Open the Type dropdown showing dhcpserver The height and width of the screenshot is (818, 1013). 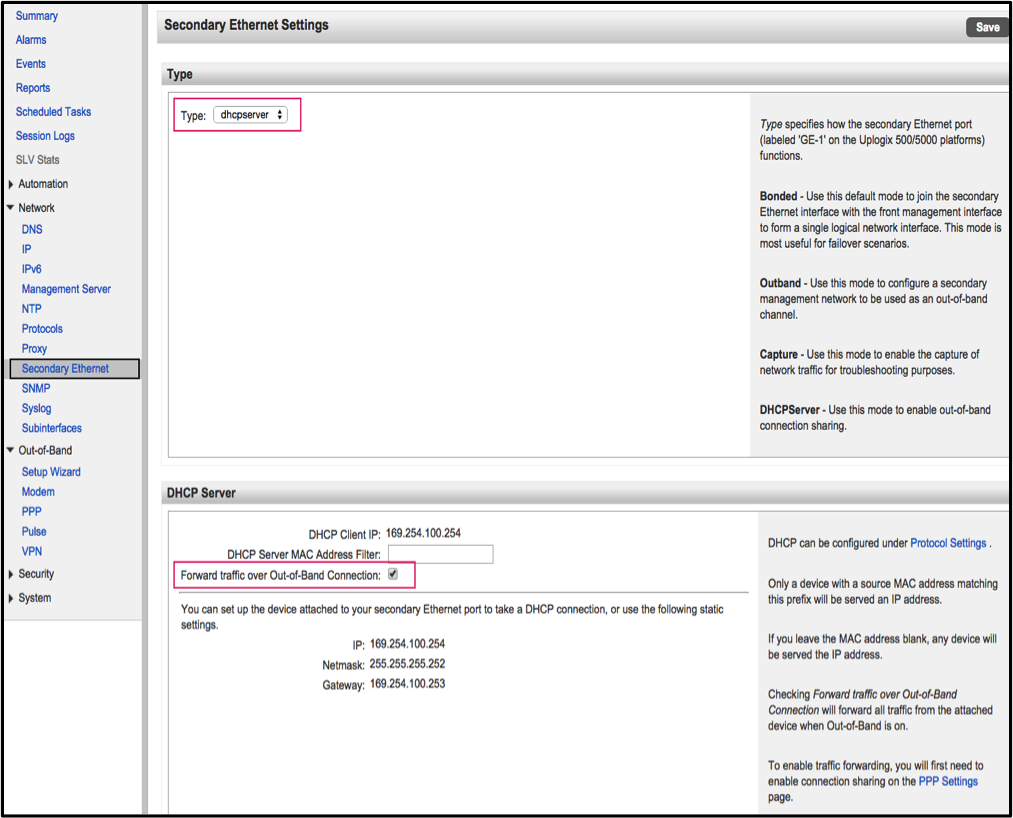tap(251, 115)
